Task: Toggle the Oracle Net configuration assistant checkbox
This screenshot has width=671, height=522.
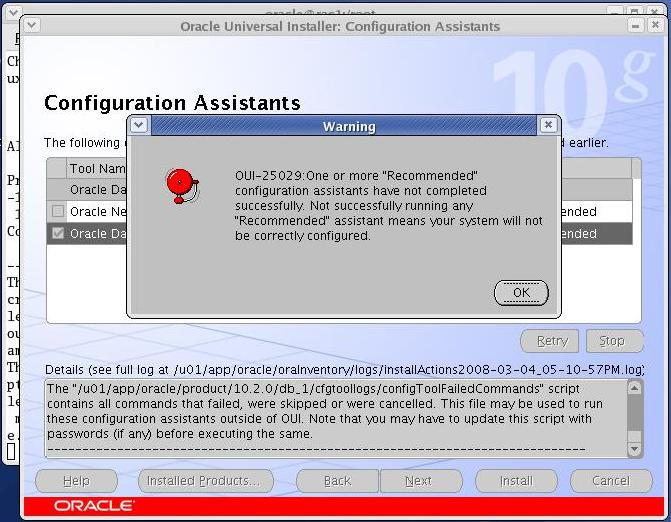Action: pos(58,211)
